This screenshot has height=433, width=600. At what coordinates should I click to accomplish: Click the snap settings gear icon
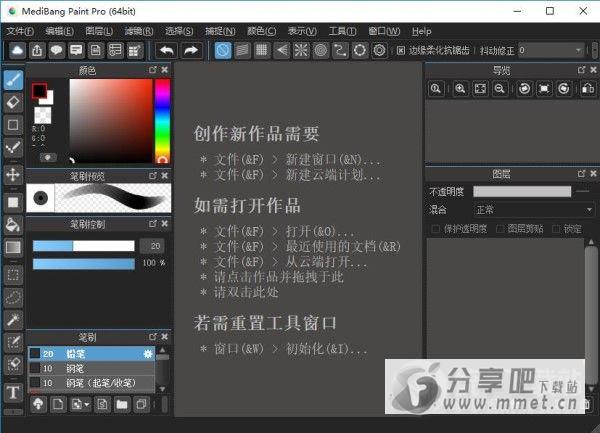[x=380, y=50]
